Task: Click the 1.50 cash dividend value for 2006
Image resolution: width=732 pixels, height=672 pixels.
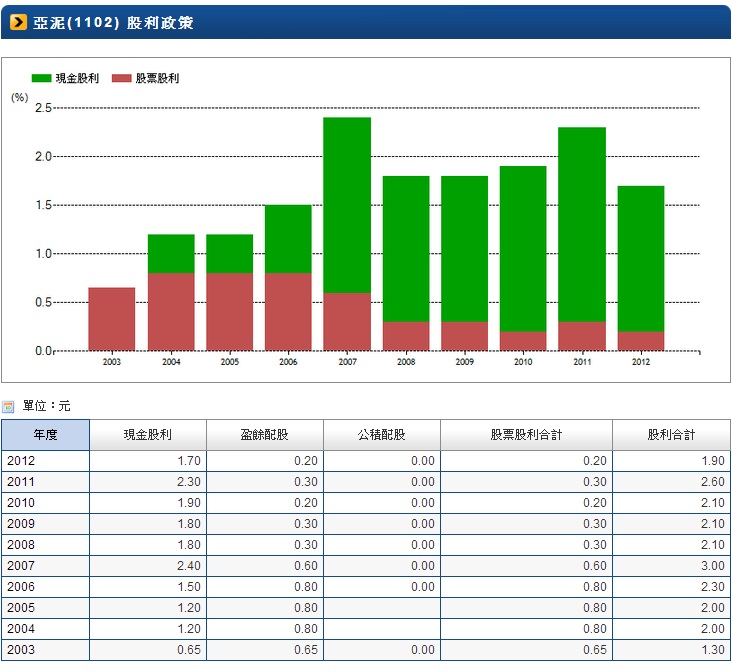Action: [189, 587]
